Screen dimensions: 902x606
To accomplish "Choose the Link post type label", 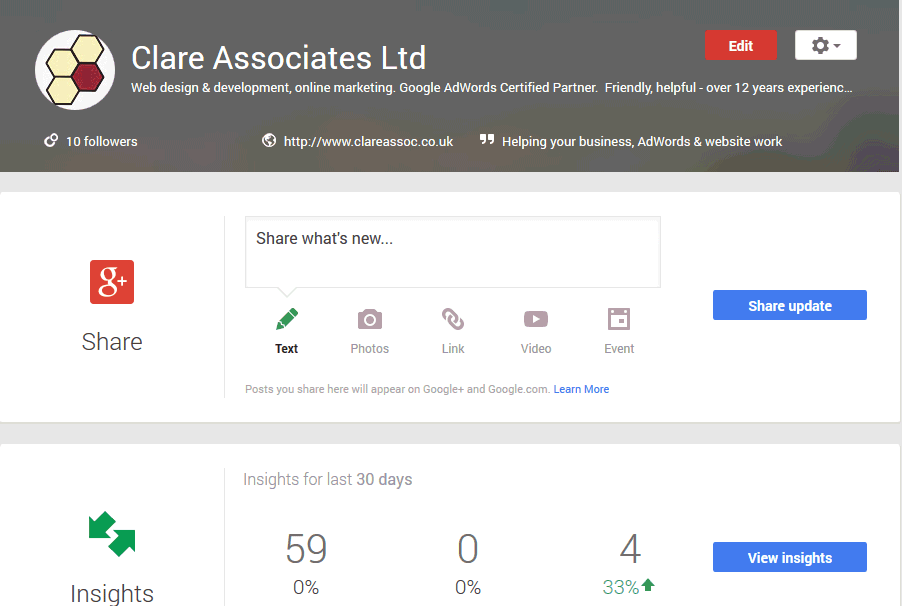I will coord(453,349).
